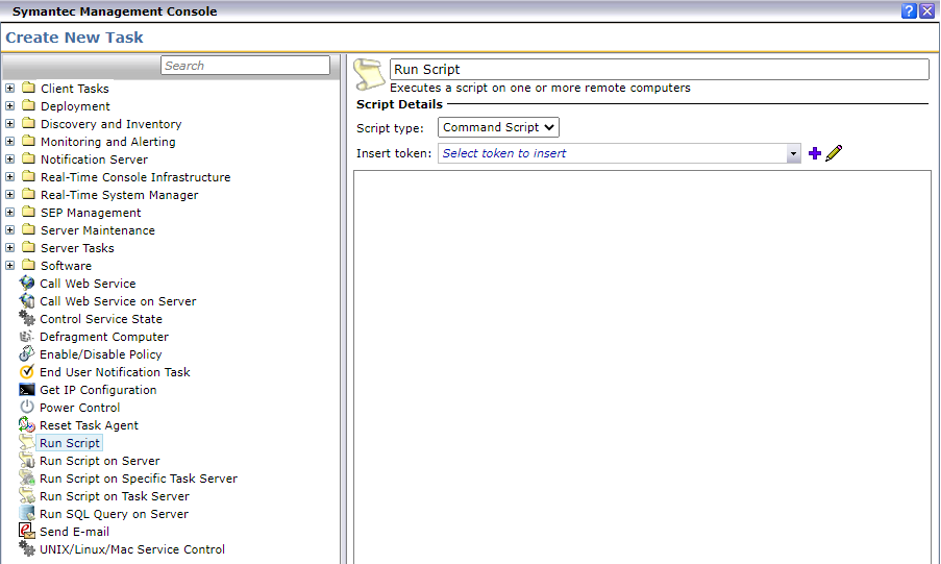Click the Run Script on Specific Task Server icon
Screen dimensions: 941x564
pos(27,478)
